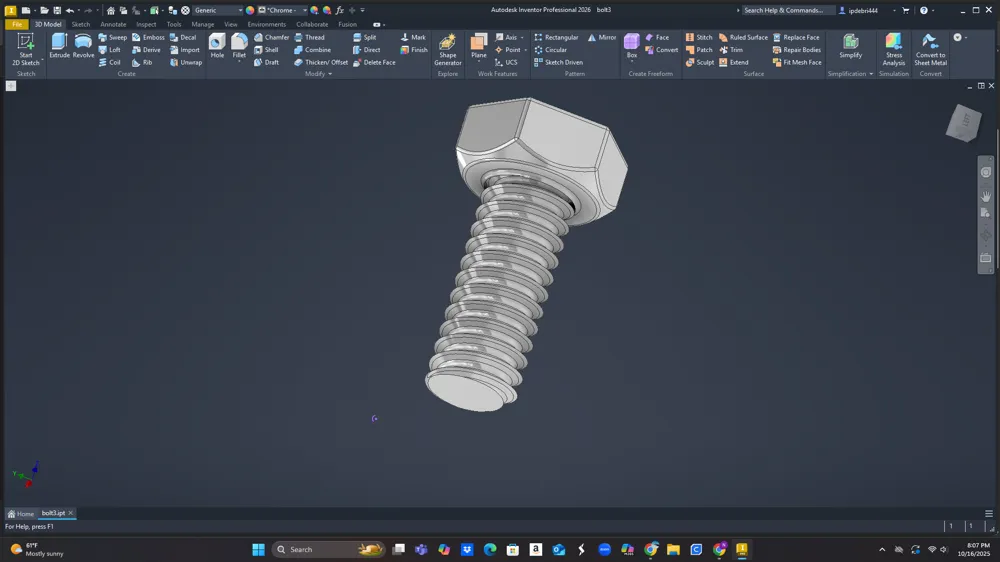Open the Point dropdown arrow
The image size is (1000, 562).
pos(525,50)
